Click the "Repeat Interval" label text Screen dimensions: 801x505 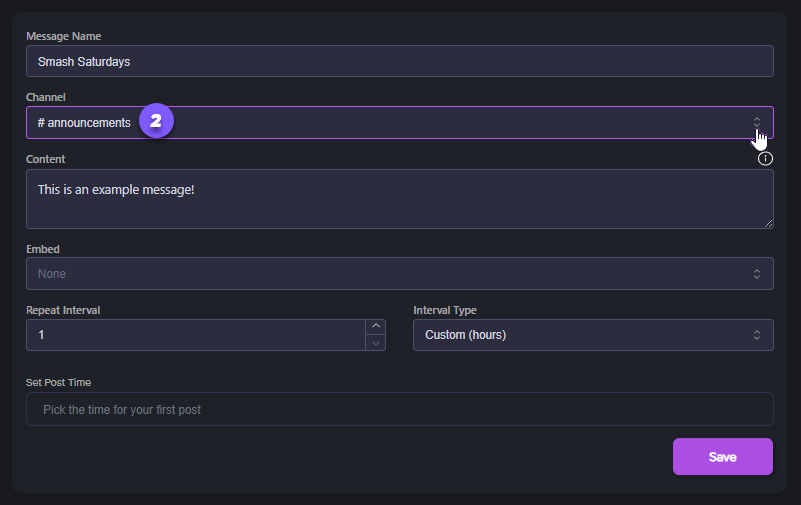pos(63,310)
